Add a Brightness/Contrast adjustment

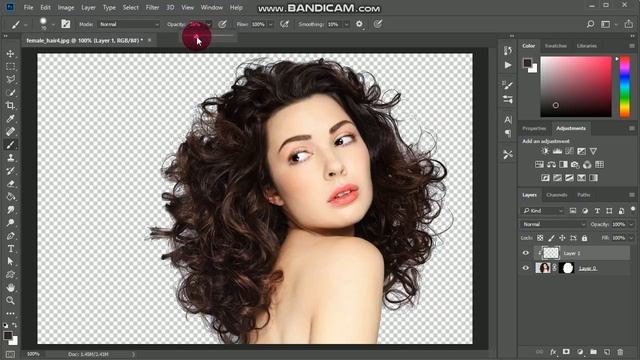[x=545, y=151]
